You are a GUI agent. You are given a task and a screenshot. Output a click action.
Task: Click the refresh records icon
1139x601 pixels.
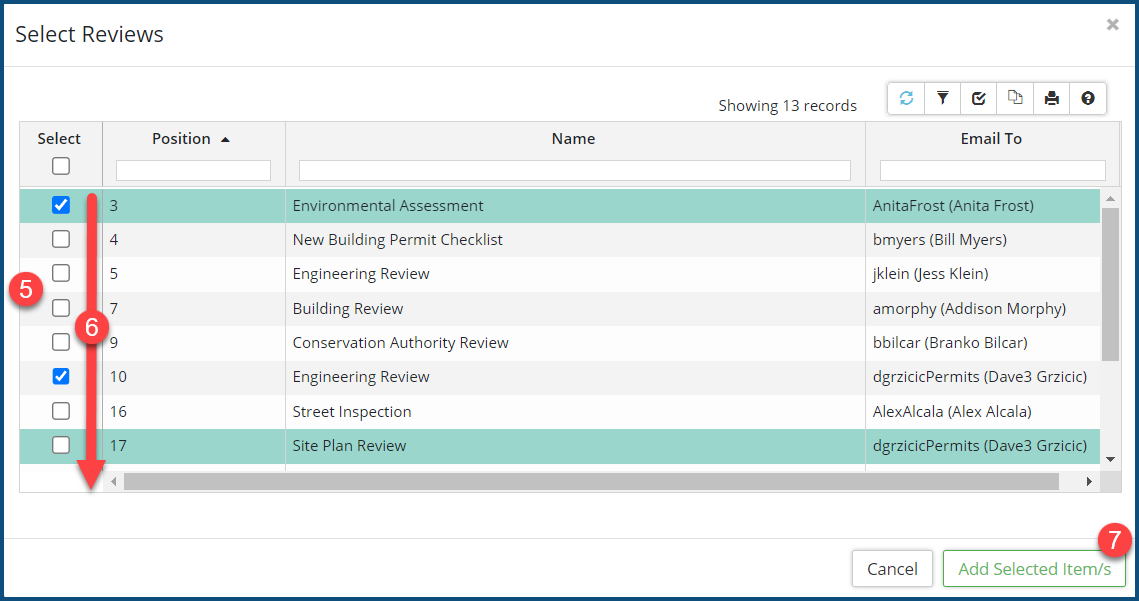pyautogui.click(x=906, y=98)
